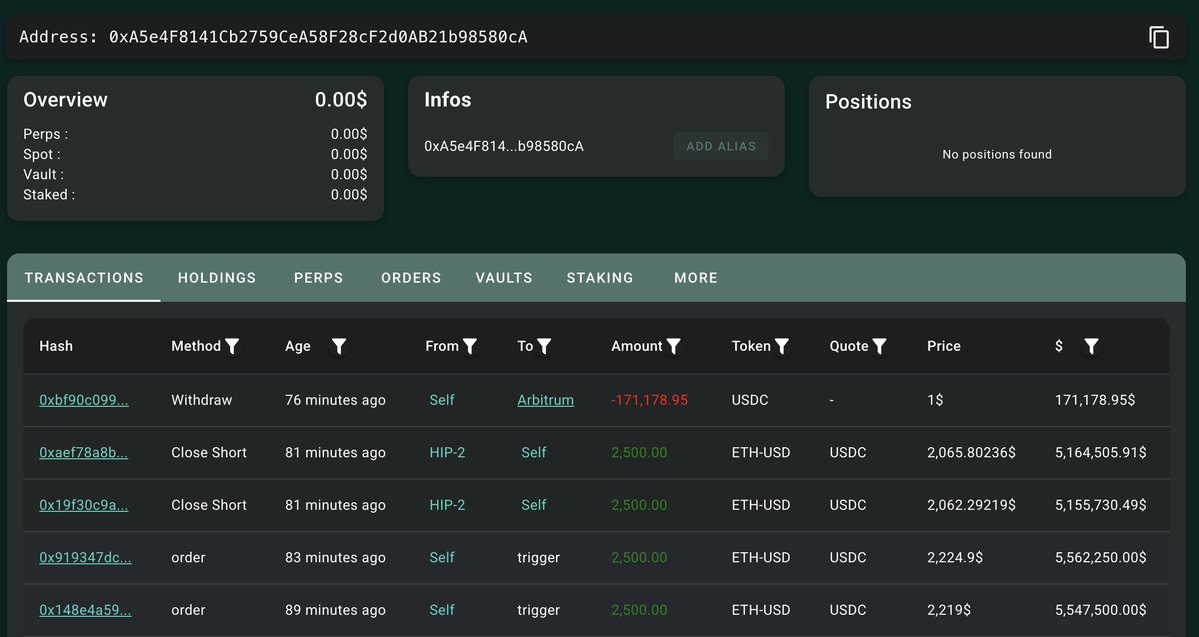
Task: Click the full address text in header
Action: click(318, 38)
